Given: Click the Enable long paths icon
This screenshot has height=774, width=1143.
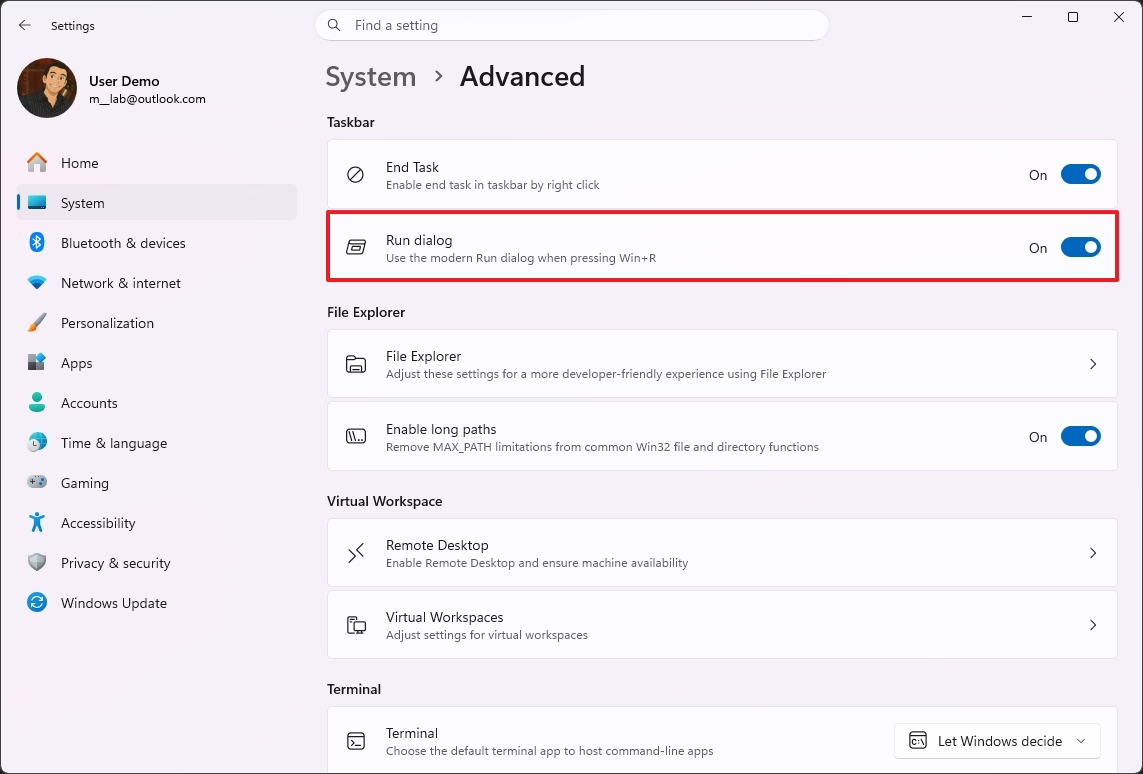Looking at the screenshot, I should pyautogui.click(x=355, y=436).
